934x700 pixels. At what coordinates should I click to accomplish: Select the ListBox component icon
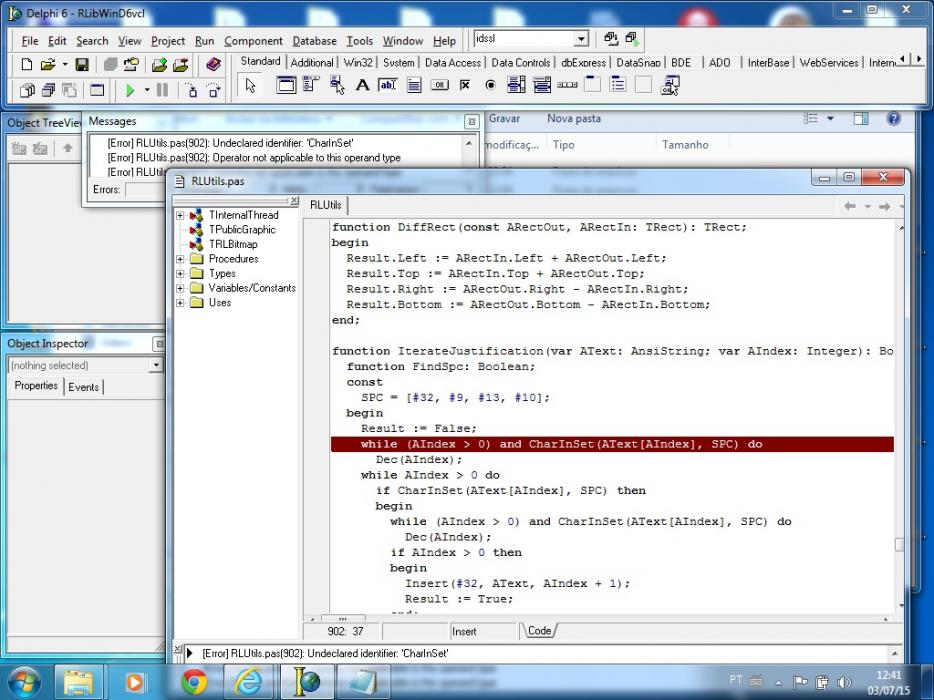[516, 85]
